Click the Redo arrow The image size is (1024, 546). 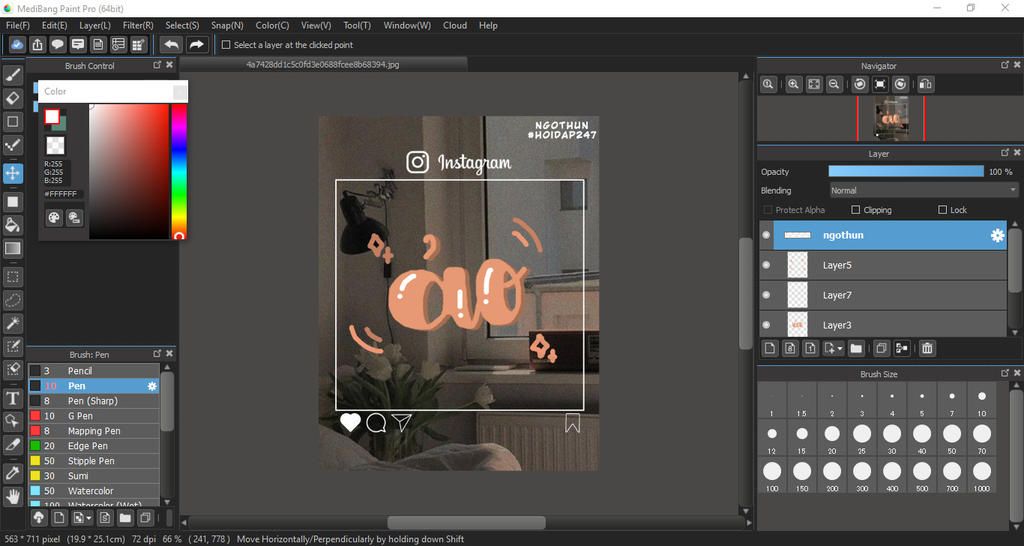pyautogui.click(x=196, y=44)
